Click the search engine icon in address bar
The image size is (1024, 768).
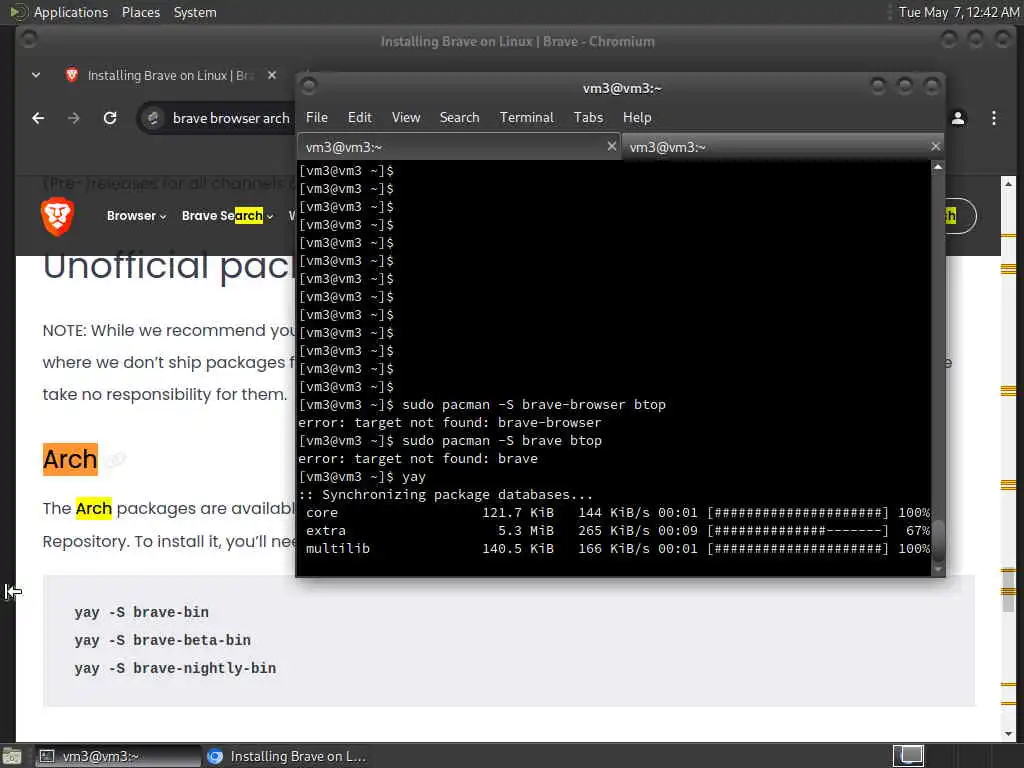[x=153, y=118]
